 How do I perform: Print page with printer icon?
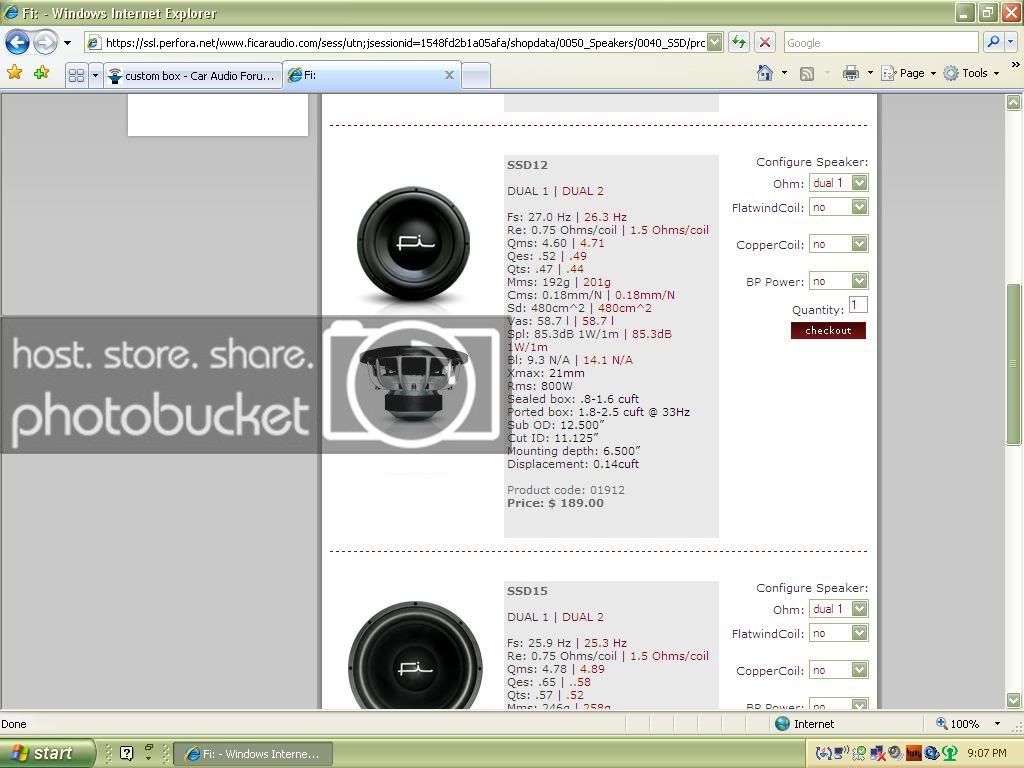coord(850,73)
